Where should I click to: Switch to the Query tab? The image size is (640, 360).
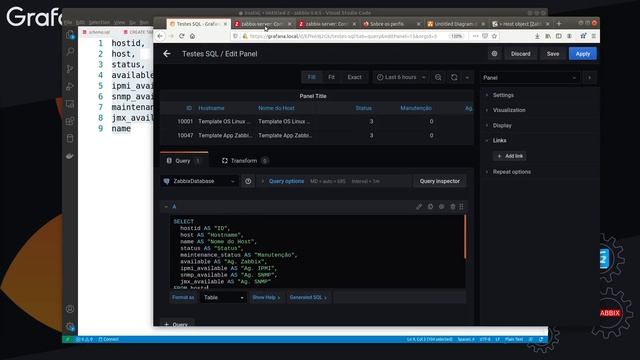tap(184, 161)
